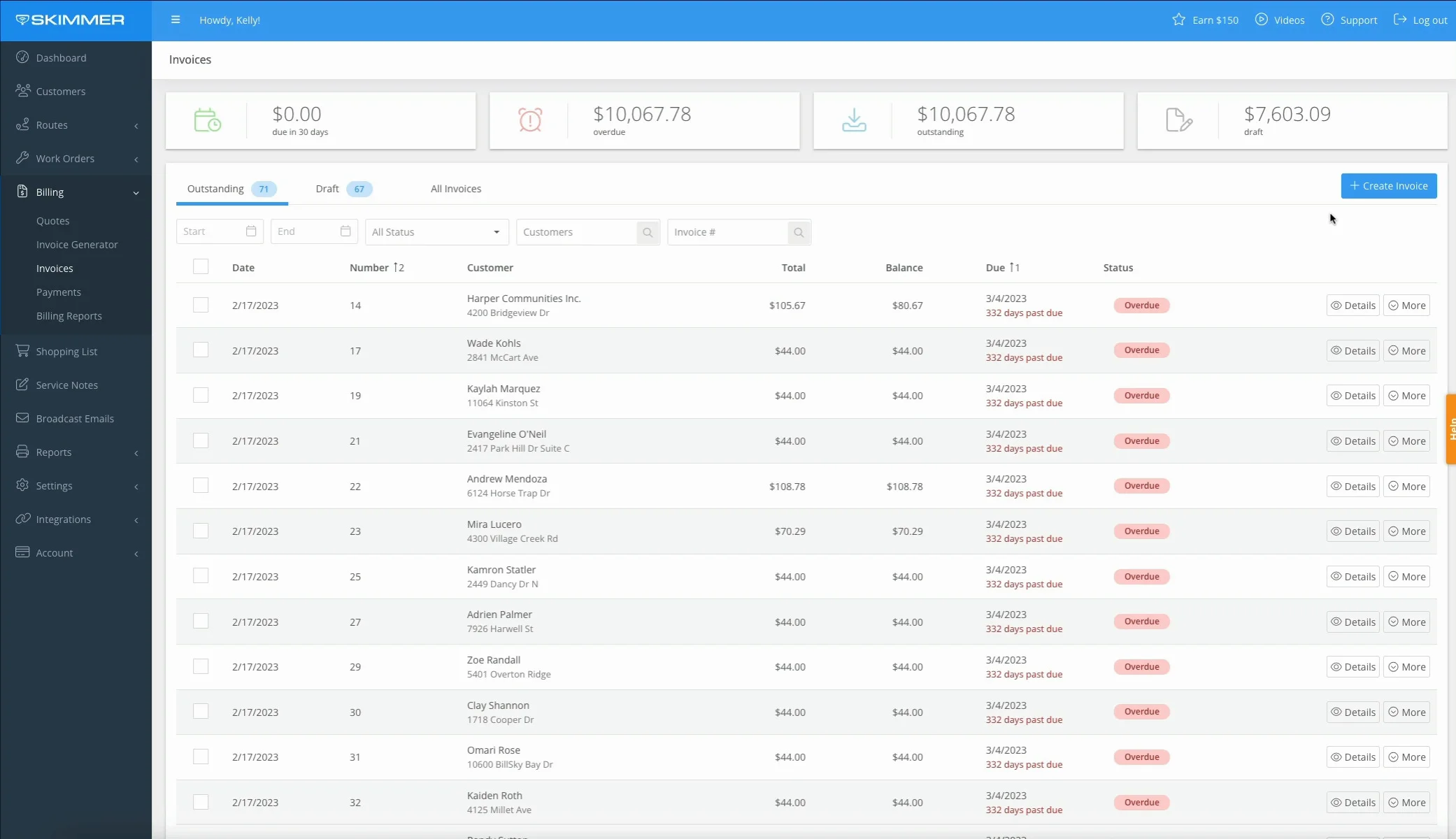Open Billing Reports in sidebar
Screen dimensions: 1456x839
point(69,316)
